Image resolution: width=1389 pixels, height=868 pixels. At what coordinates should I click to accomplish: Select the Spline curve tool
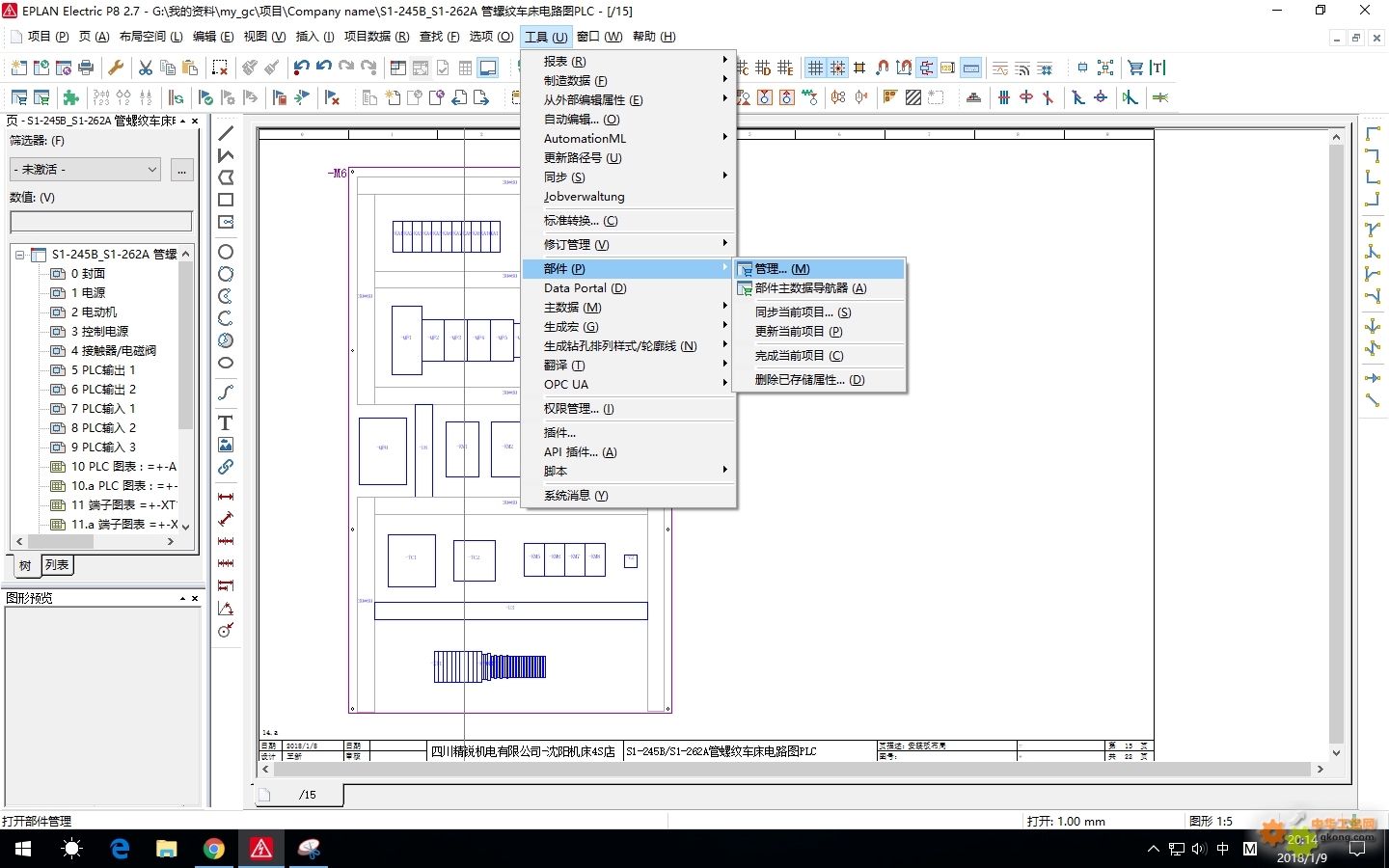point(226,393)
